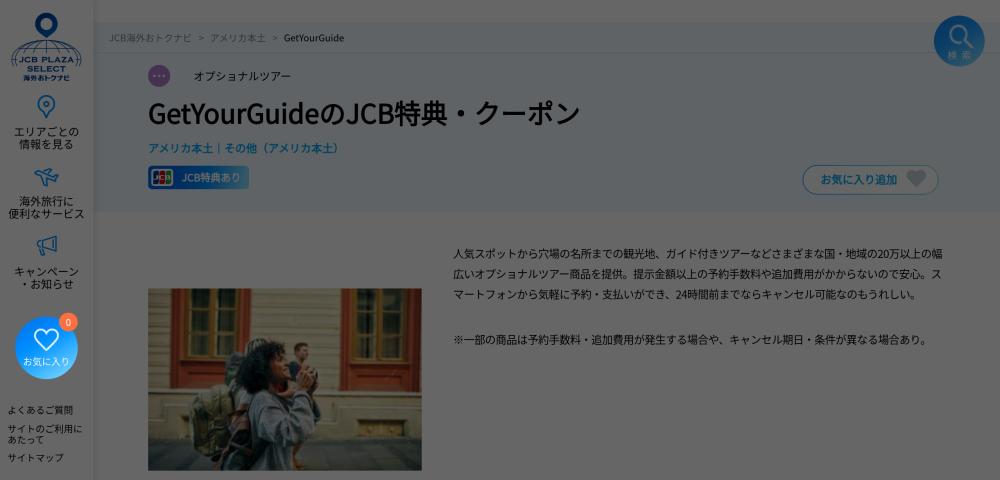Click the airplane services icon

pyautogui.click(x=47, y=176)
